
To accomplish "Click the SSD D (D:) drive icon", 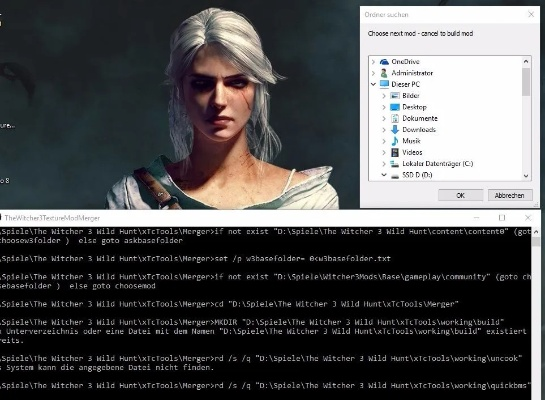I will pyautogui.click(x=395, y=175).
